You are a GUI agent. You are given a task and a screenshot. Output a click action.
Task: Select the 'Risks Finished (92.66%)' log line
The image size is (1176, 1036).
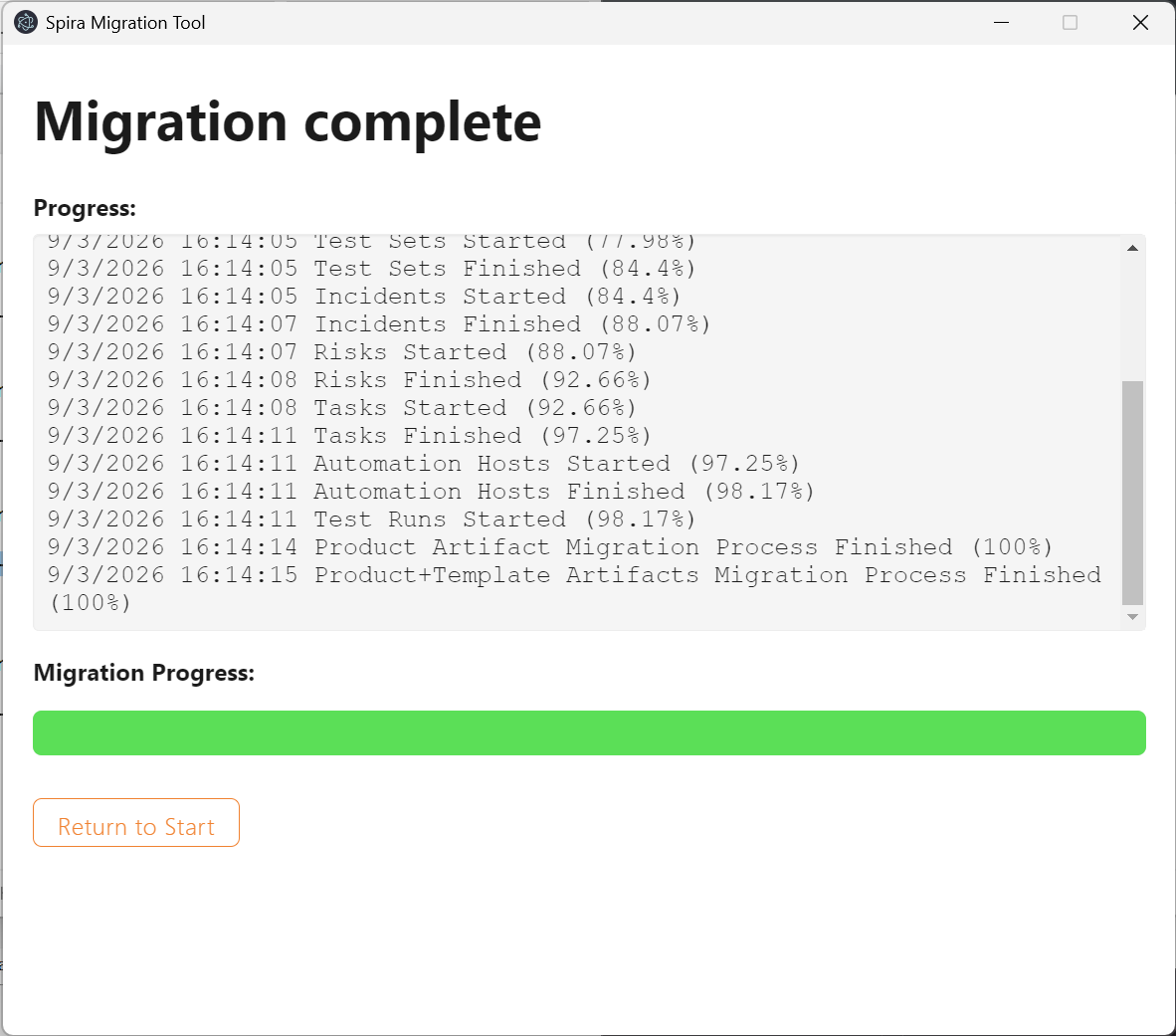click(349, 379)
